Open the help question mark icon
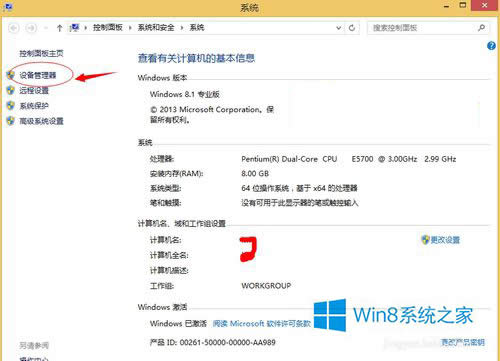This screenshot has height=361, width=500. (x=491, y=46)
